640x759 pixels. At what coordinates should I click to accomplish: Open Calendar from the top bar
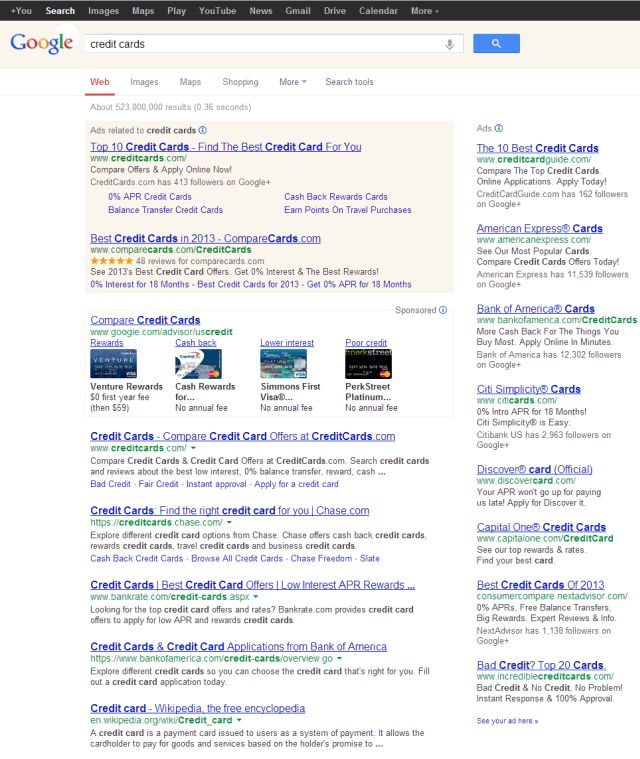[378, 11]
